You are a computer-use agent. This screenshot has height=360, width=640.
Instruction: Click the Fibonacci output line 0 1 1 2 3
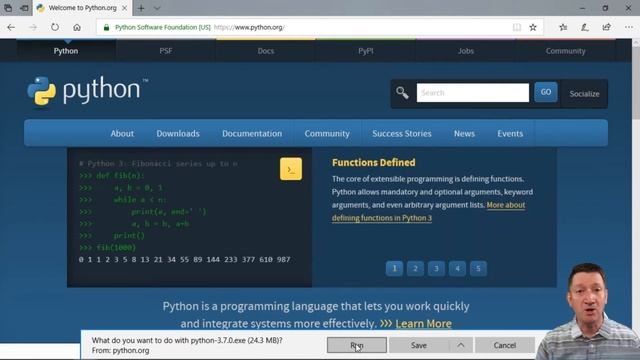pyautogui.click(x=184, y=260)
